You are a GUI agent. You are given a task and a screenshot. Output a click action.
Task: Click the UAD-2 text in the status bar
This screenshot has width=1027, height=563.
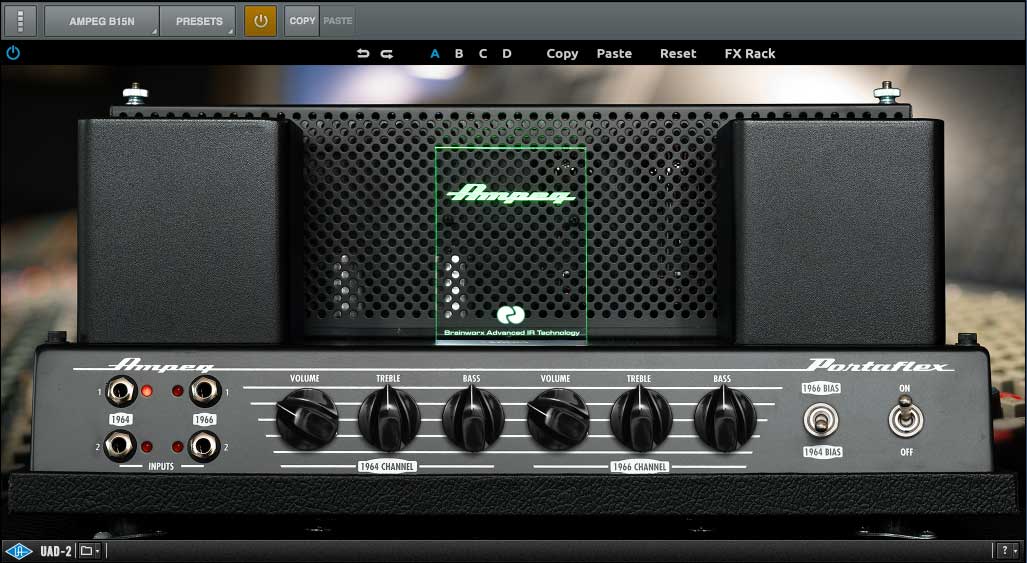point(56,551)
